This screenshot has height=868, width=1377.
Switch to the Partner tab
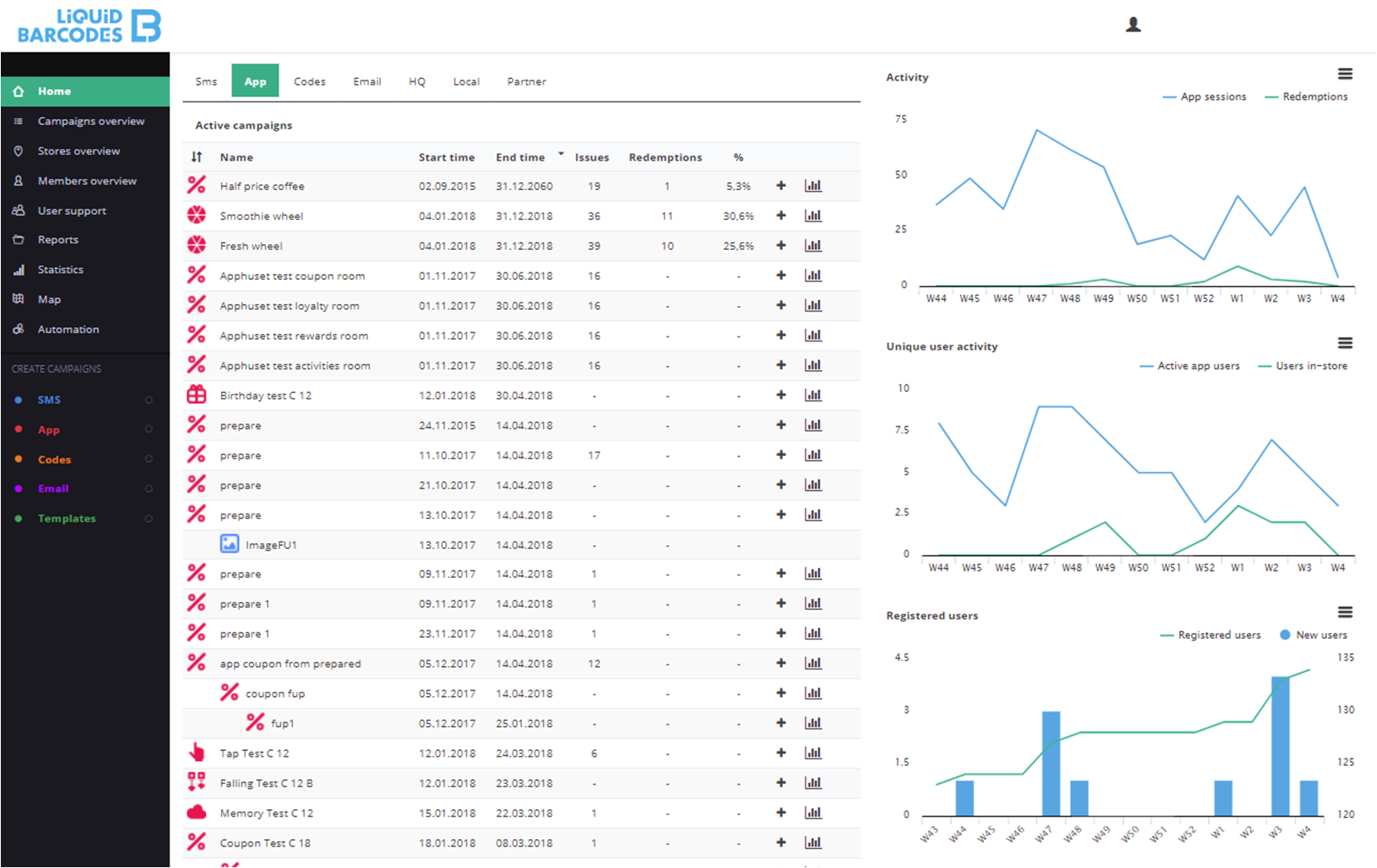click(526, 81)
